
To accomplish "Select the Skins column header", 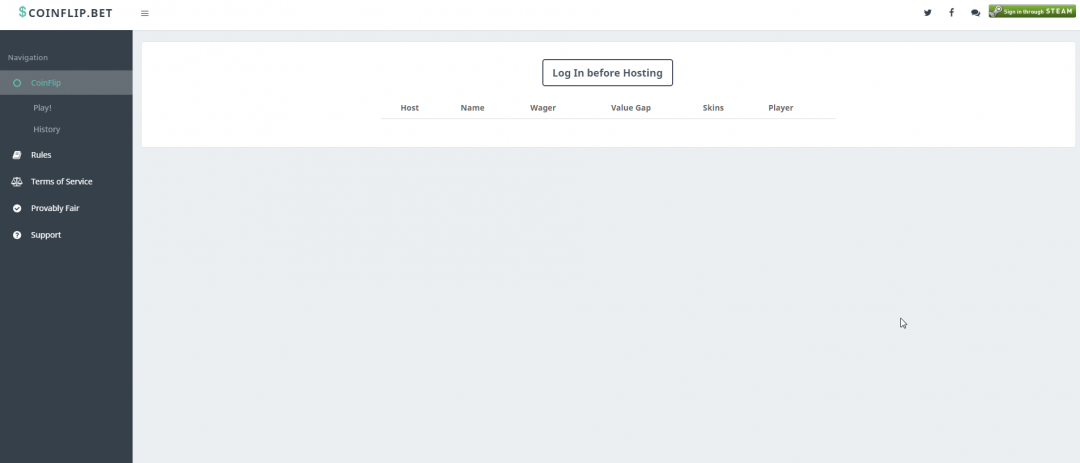I will point(713,107).
